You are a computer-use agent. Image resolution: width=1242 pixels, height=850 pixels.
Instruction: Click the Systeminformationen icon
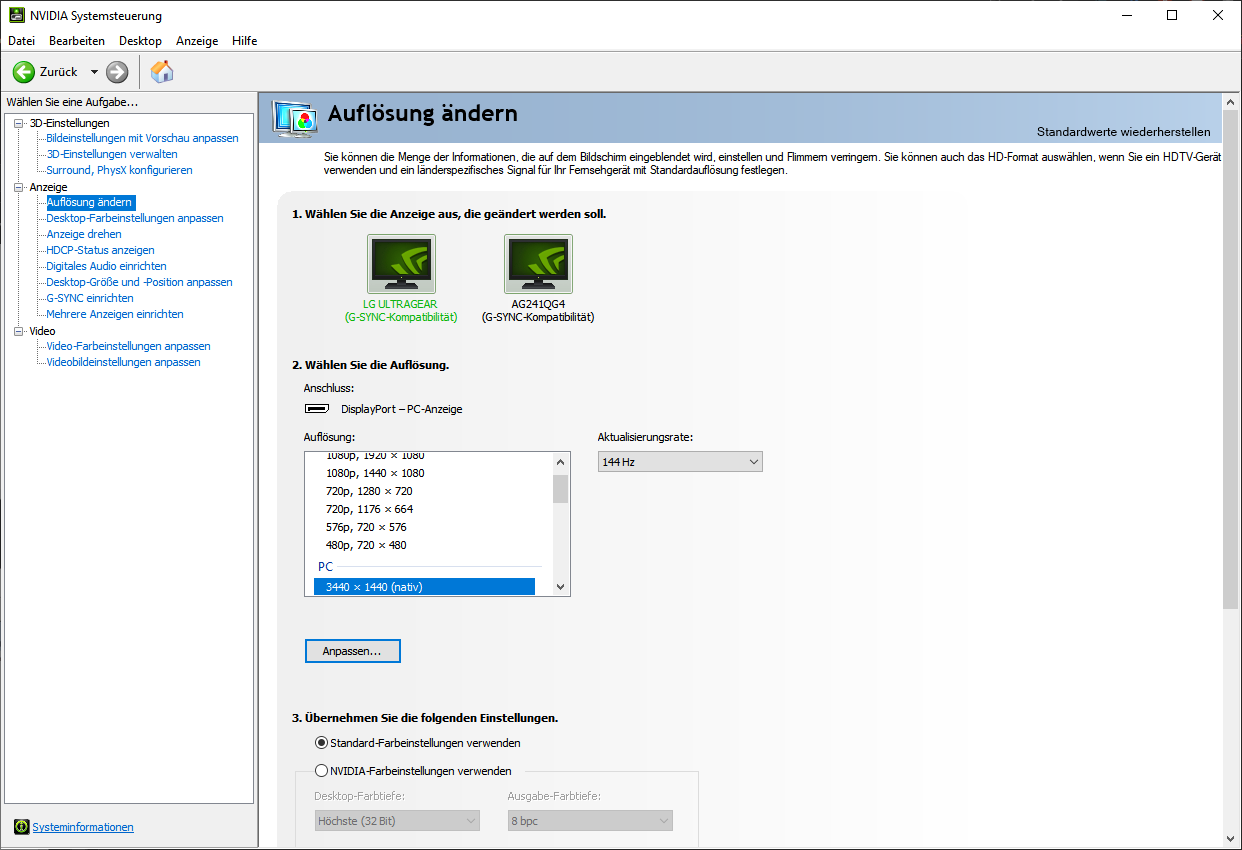pyautogui.click(x=22, y=827)
